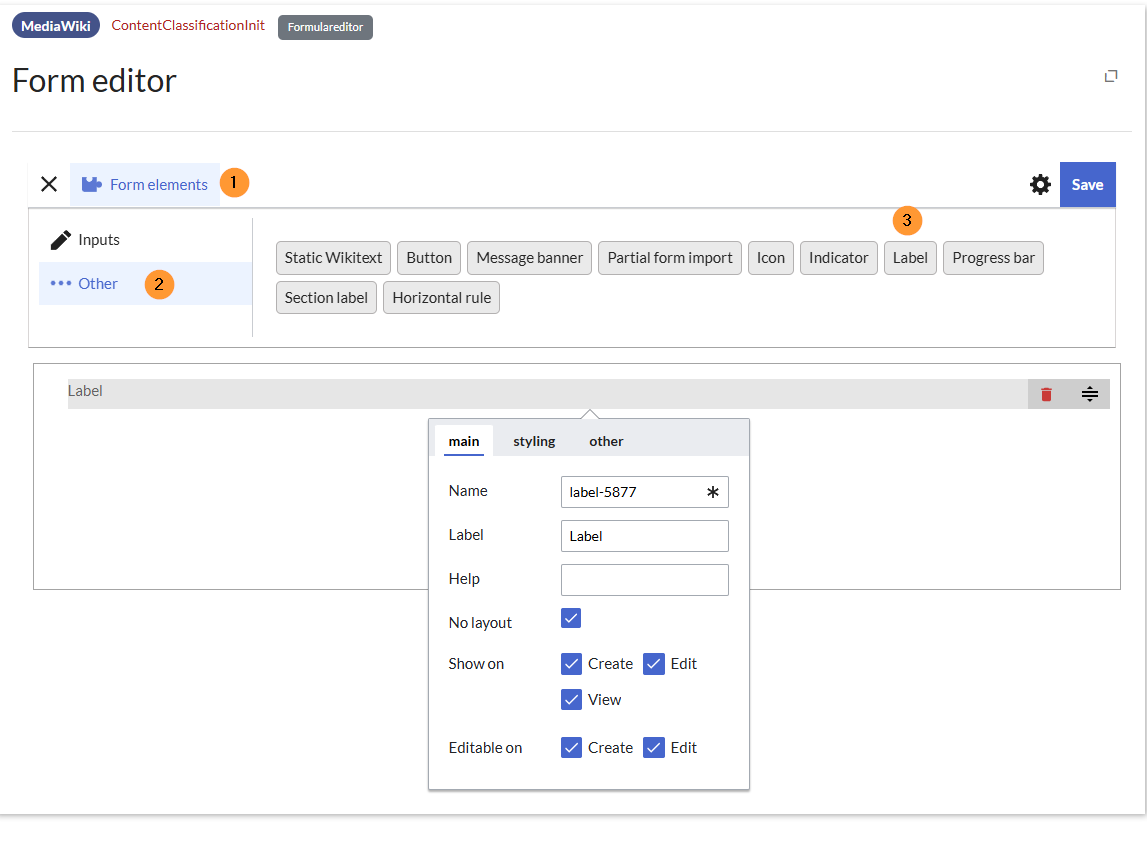Click the X icon to close the toolbar

pos(49,184)
